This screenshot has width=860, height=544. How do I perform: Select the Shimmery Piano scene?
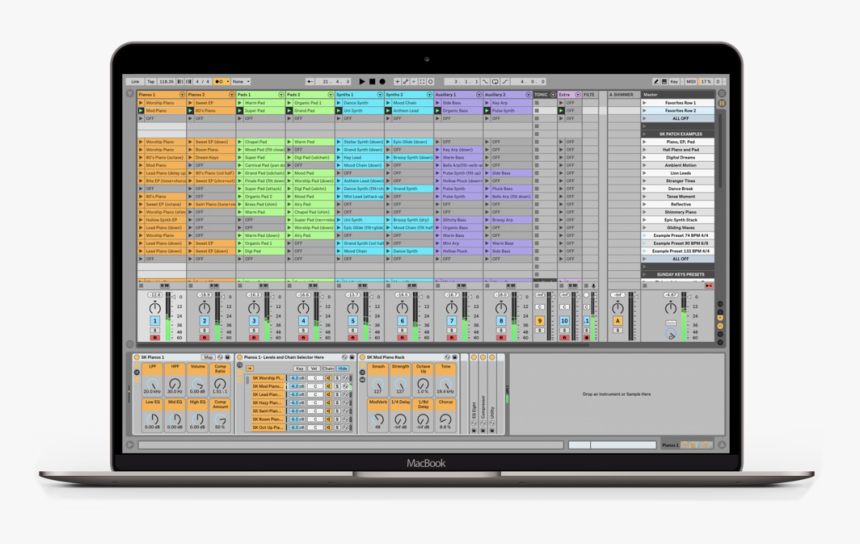(680, 212)
